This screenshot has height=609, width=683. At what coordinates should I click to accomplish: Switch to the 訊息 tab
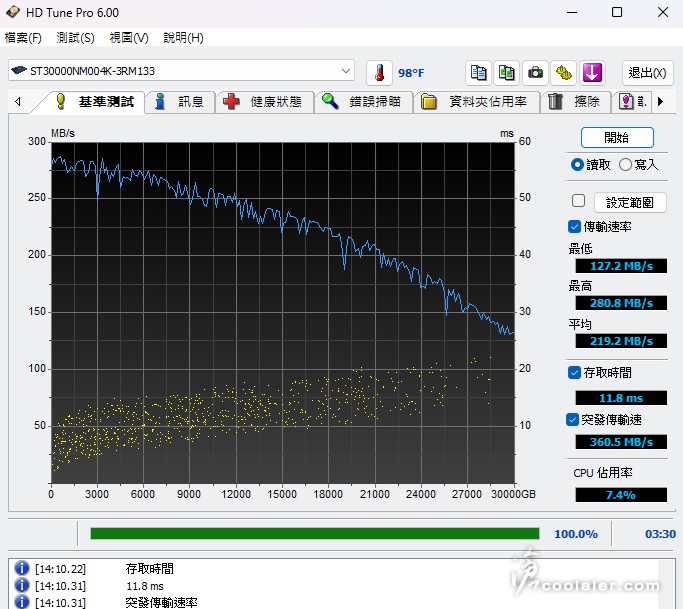tap(180, 102)
